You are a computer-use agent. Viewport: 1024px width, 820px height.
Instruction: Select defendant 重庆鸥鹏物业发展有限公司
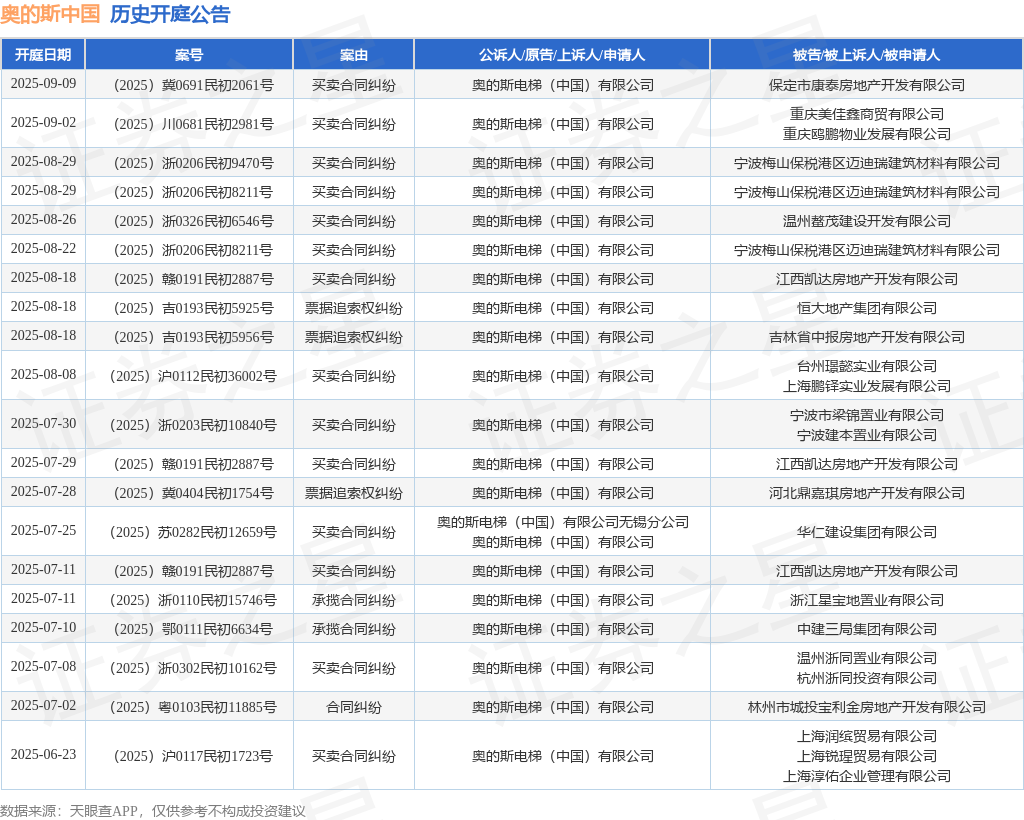(x=867, y=134)
